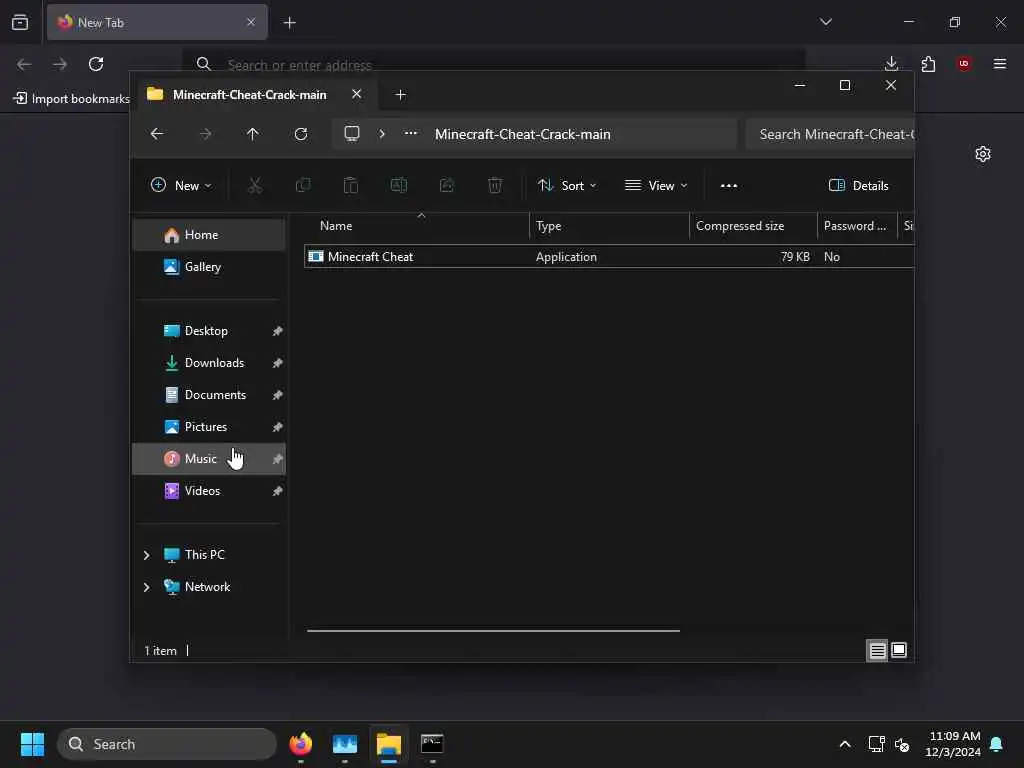The width and height of the screenshot is (1024, 768).
Task: Switch to large thumbnails view in status bar
Action: point(899,650)
